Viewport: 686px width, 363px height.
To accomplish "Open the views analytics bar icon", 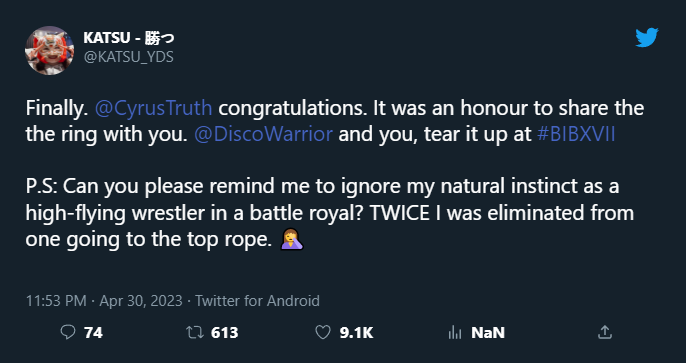I will (x=455, y=333).
